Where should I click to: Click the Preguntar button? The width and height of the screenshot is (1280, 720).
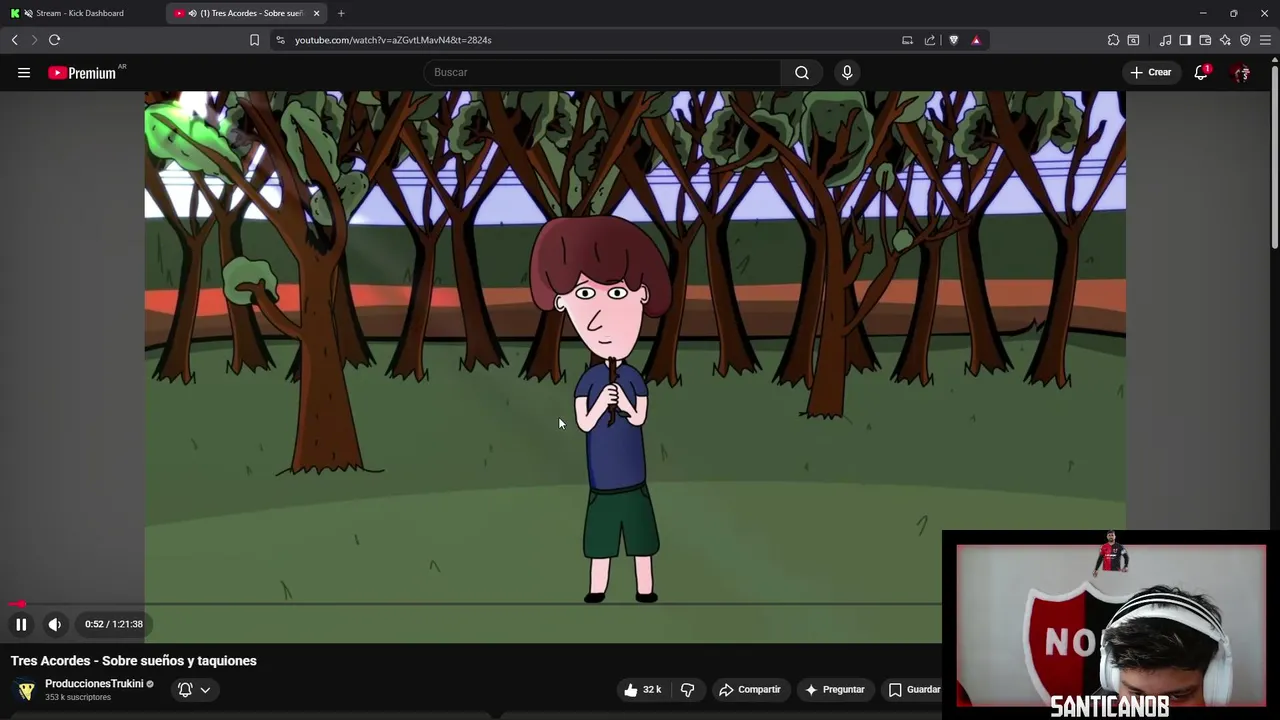[x=834, y=689]
